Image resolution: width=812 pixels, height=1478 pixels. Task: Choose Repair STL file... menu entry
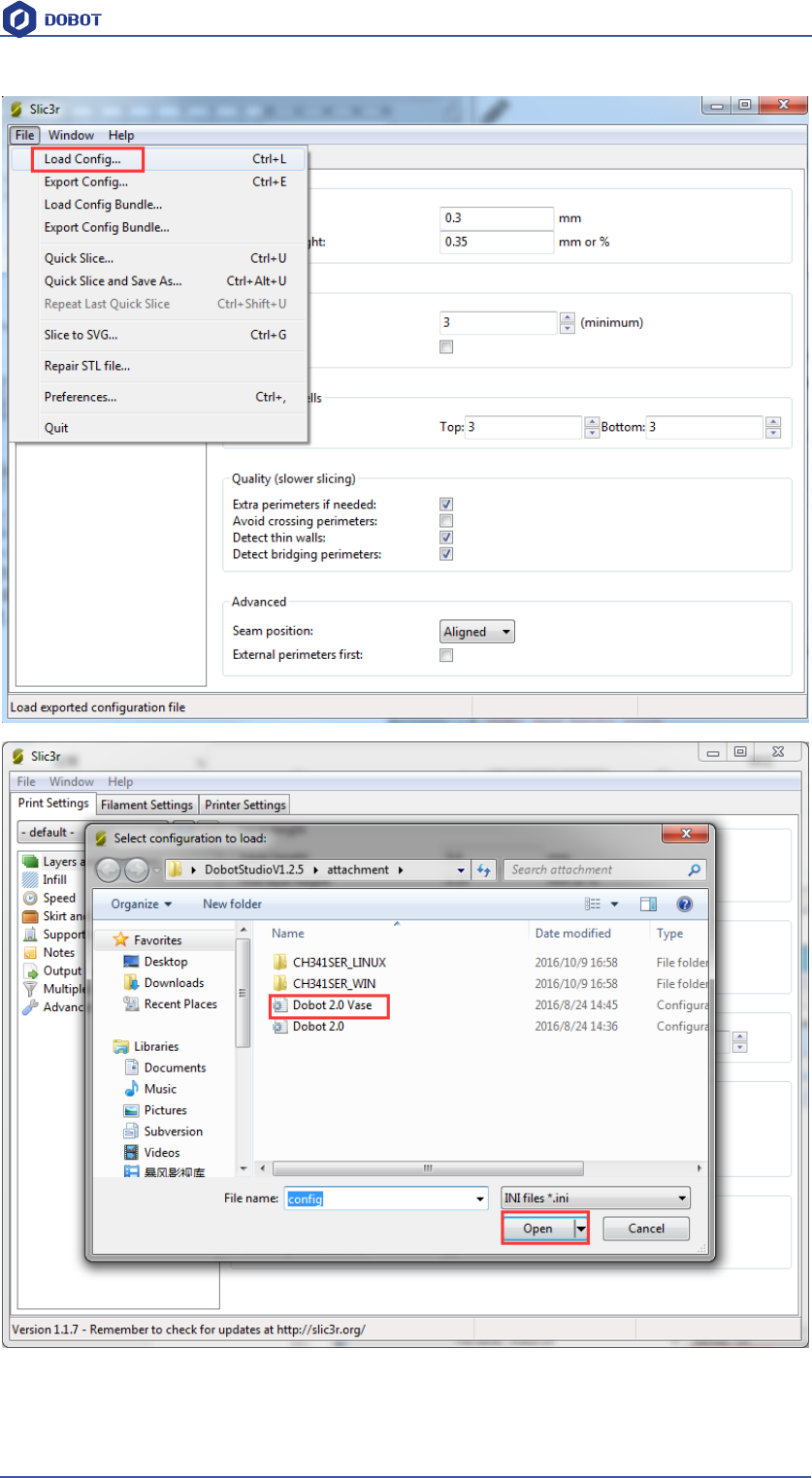click(160, 366)
